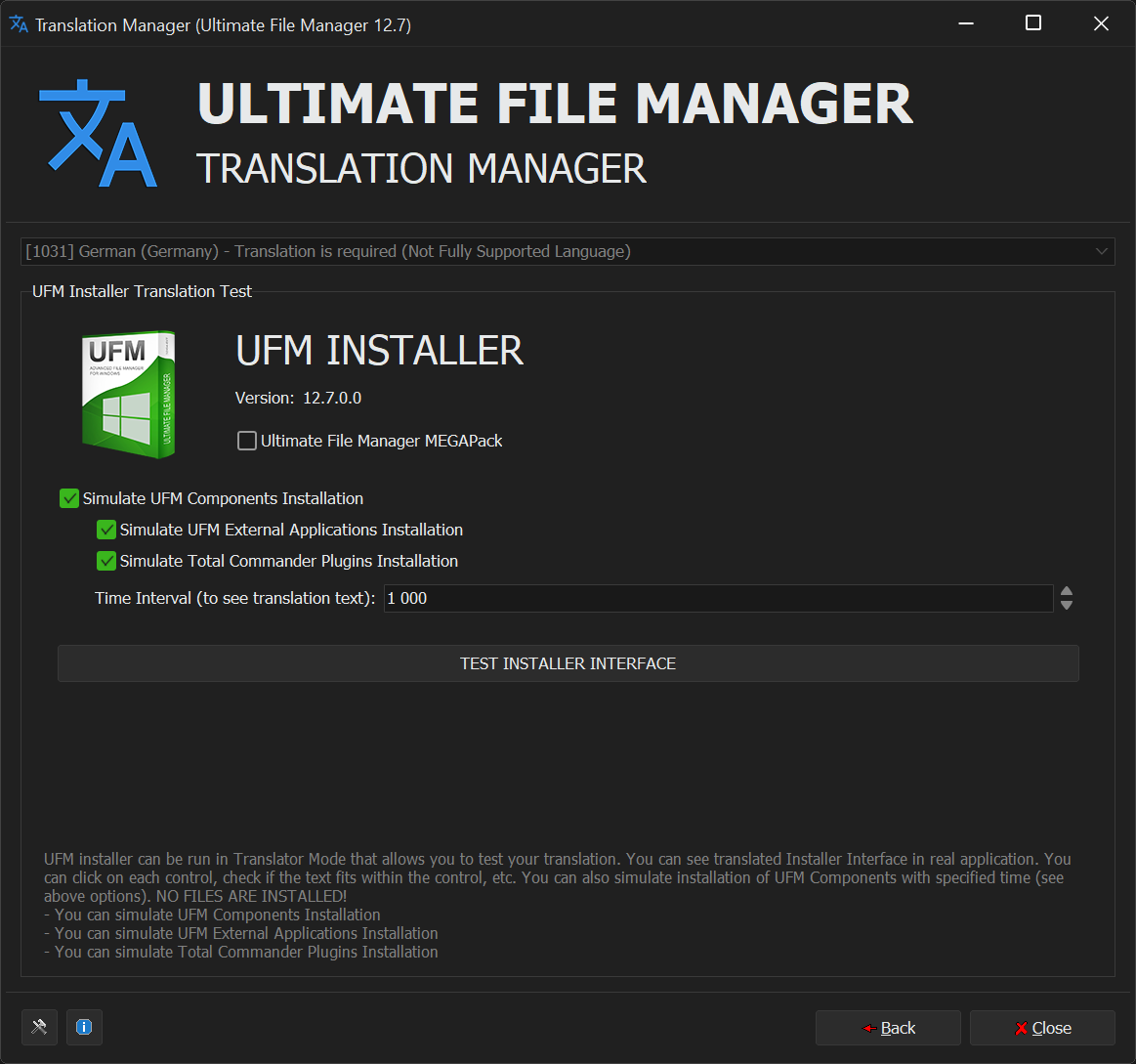Image resolution: width=1136 pixels, height=1064 pixels.
Task: Close the window with title bar X
Action: coord(1101,24)
